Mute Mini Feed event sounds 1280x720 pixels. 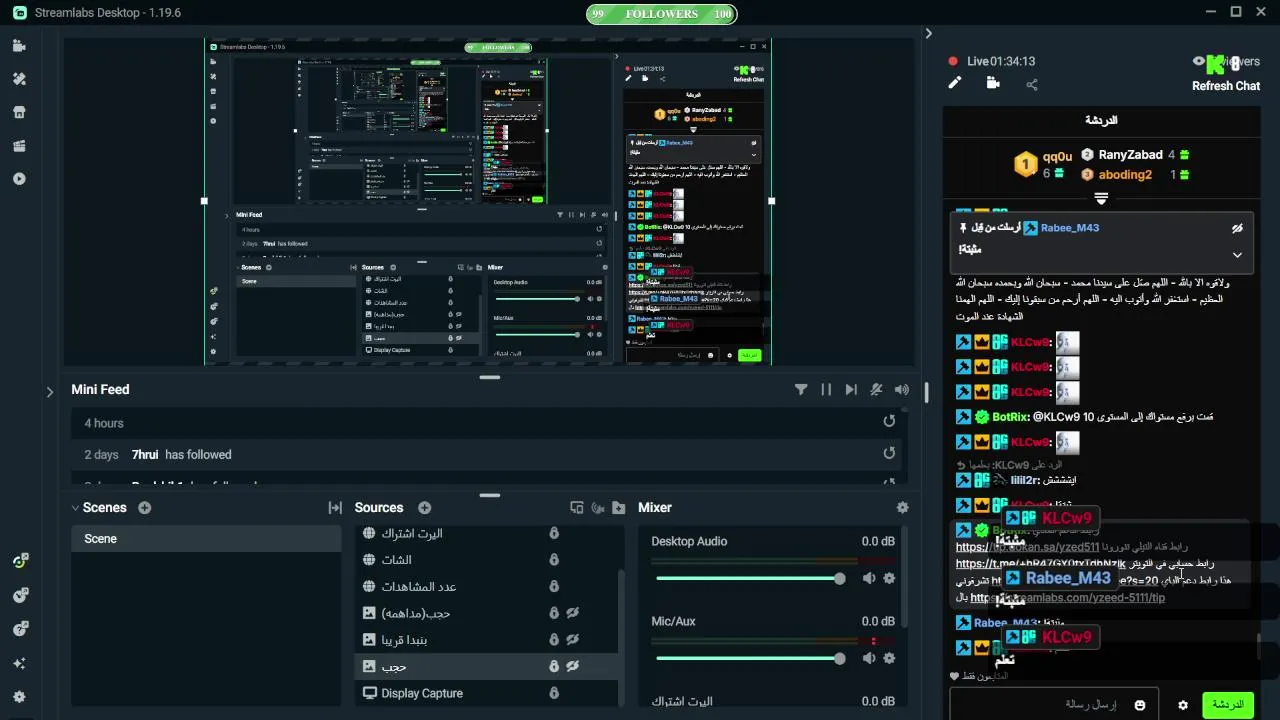876,390
